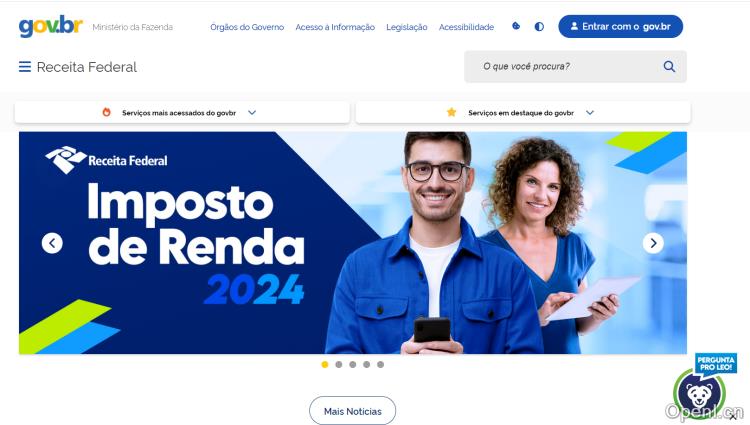The image size is (750, 425).
Task: Go to previous banner slide arrow
Action: [52, 243]
